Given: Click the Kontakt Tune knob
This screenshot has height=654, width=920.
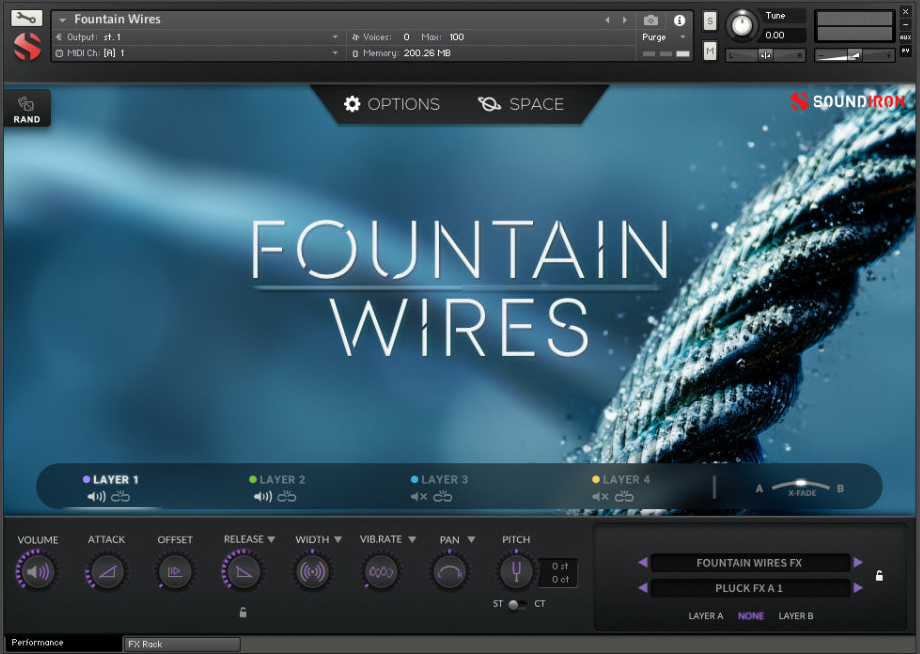Looking at the screenshot, I should coord(742,25).
